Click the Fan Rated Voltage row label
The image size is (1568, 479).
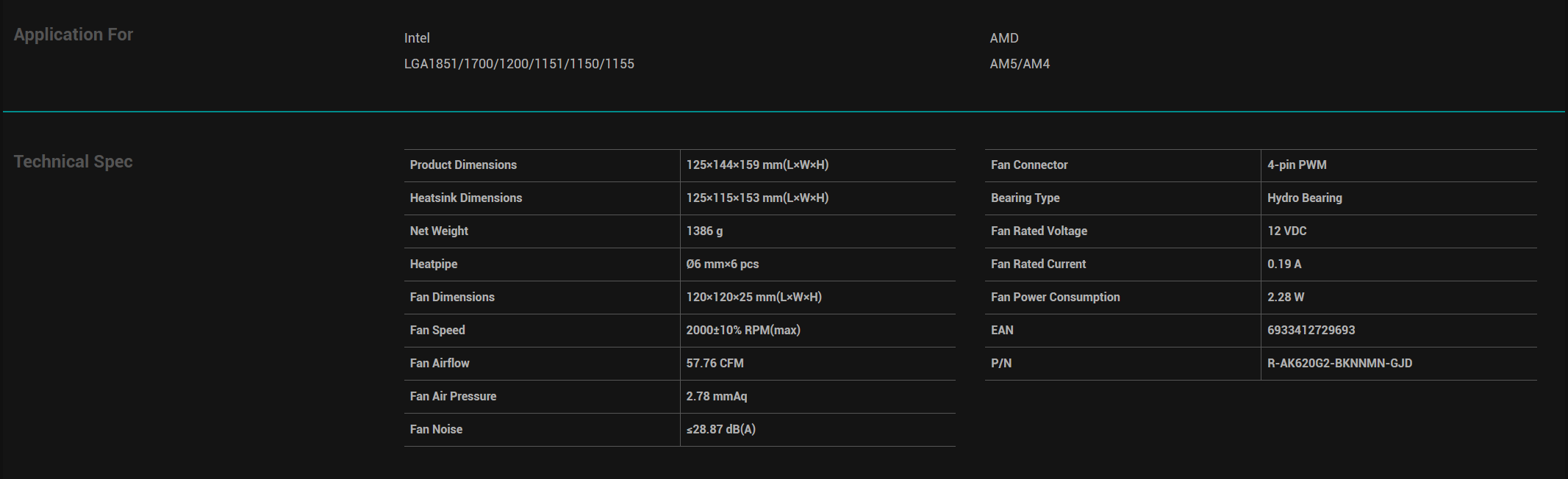[x=1039, y=231]
